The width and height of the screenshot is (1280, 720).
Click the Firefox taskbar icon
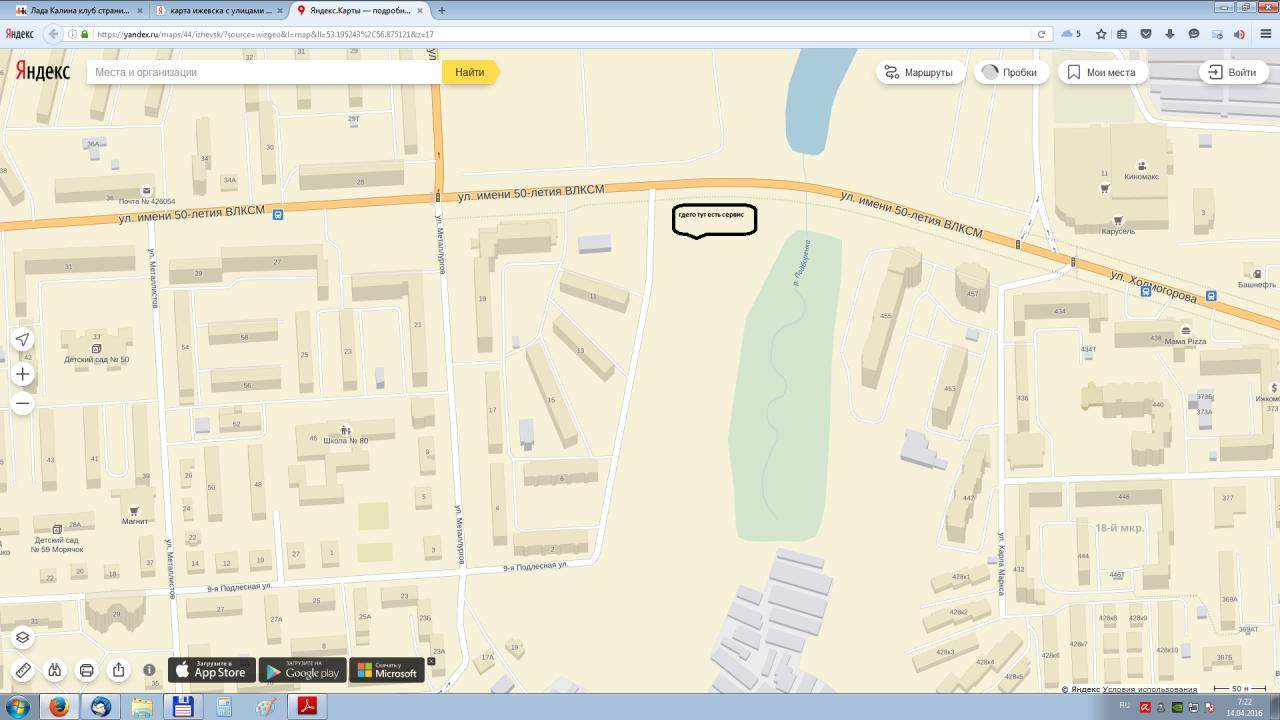click(x=59, y=707)
